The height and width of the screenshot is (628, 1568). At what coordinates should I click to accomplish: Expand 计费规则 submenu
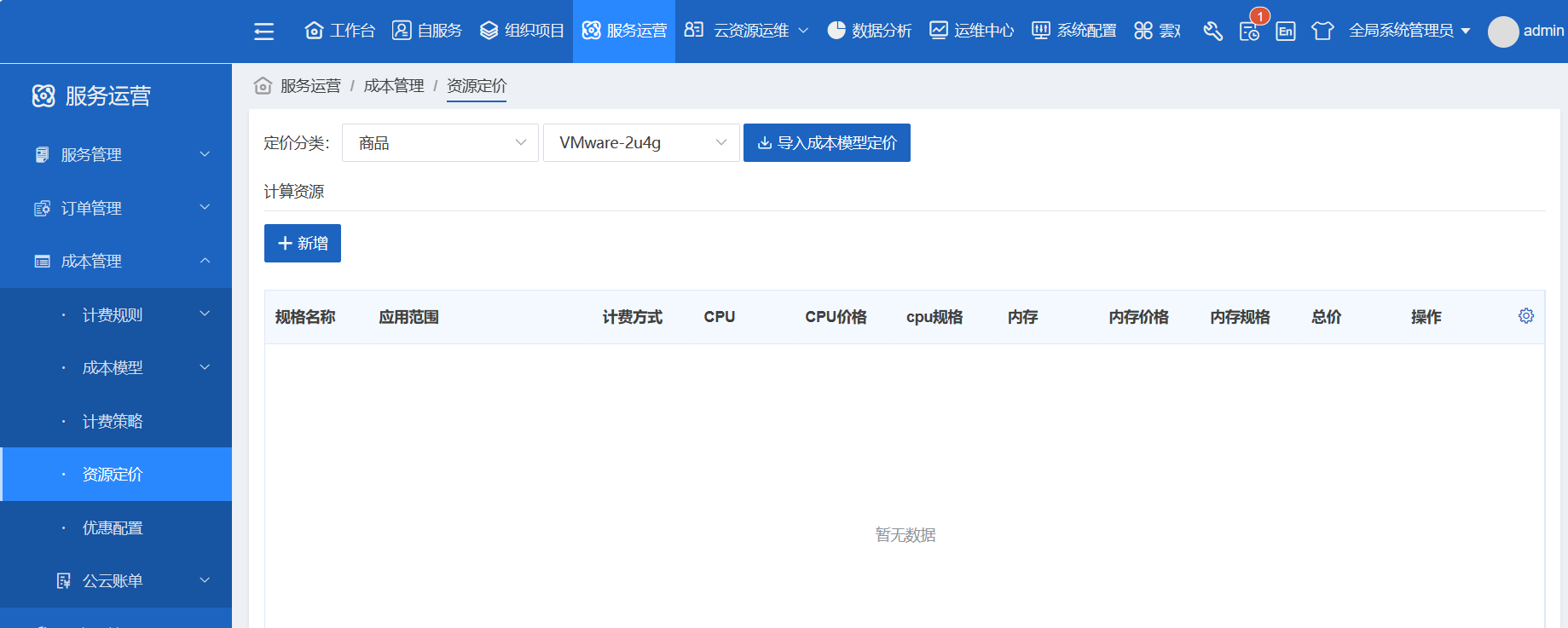(116, 314)
